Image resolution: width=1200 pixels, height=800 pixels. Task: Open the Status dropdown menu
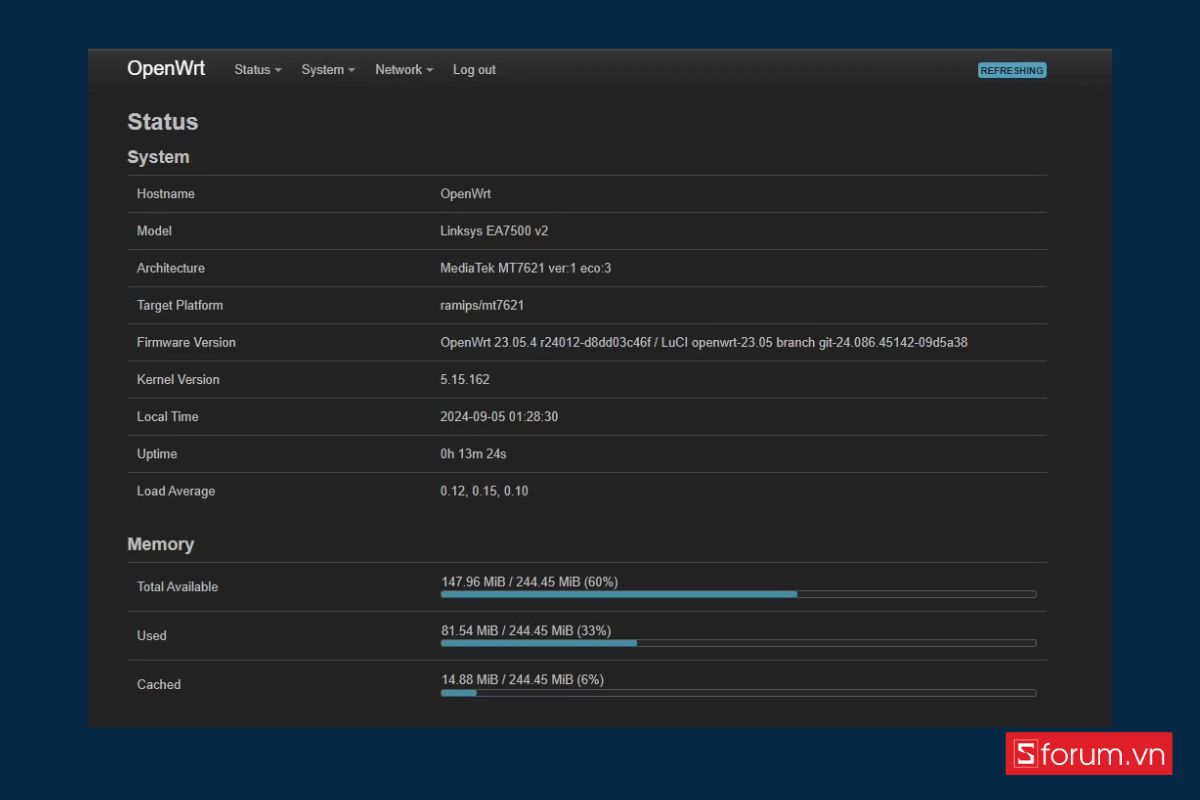[x=258, y=70]
